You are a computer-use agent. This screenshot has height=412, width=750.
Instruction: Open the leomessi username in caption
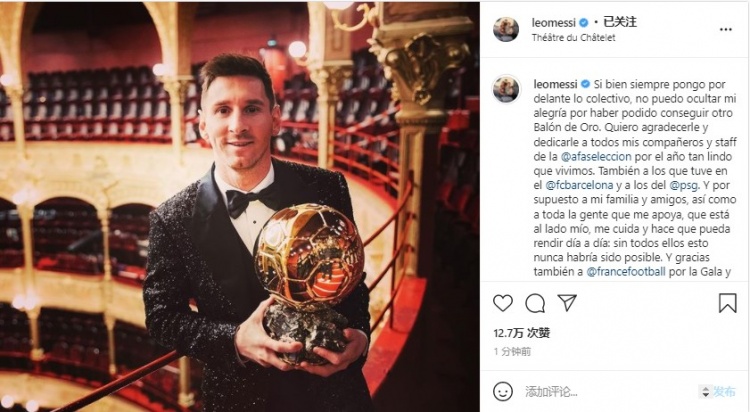pyautogui.click(x=555, y=84)
